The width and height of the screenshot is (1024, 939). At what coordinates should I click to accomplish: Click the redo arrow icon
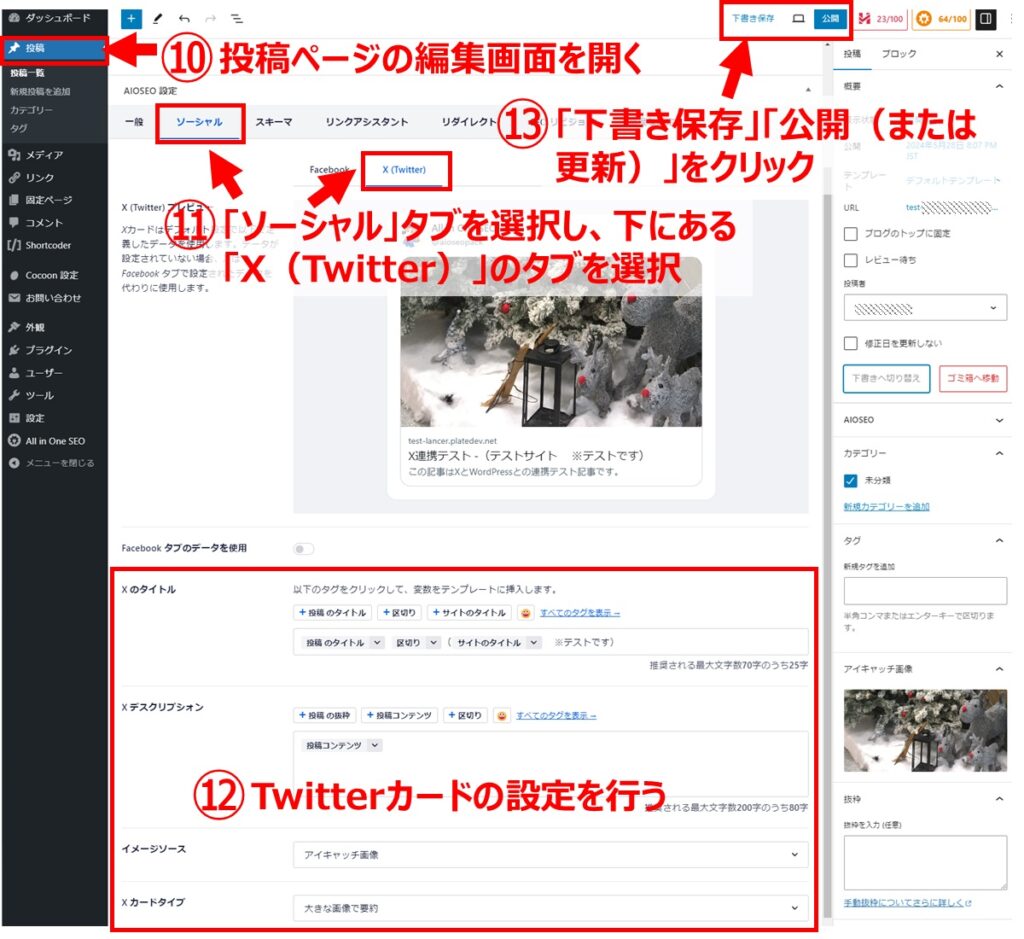(210, 18)
